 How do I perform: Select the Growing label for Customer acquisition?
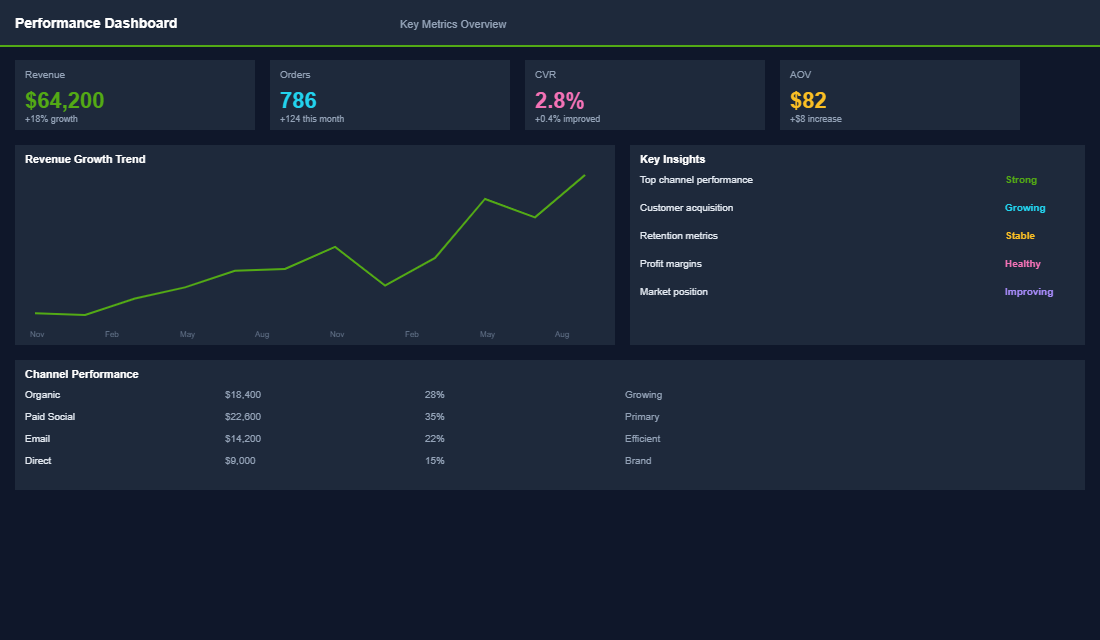[1025, 207]
